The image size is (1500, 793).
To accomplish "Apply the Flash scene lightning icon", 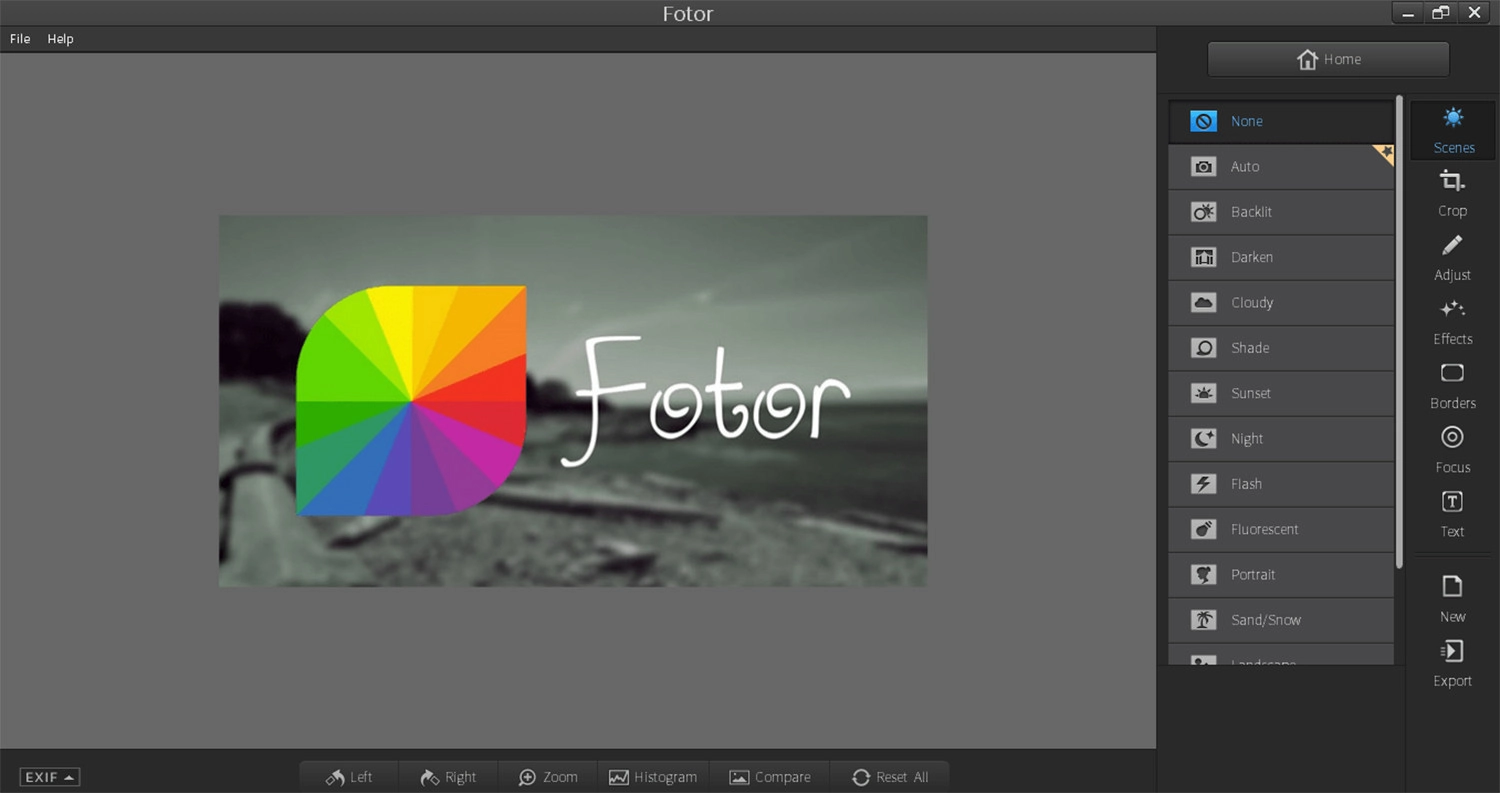I will pyautogui.click(x=1203, y=484).
